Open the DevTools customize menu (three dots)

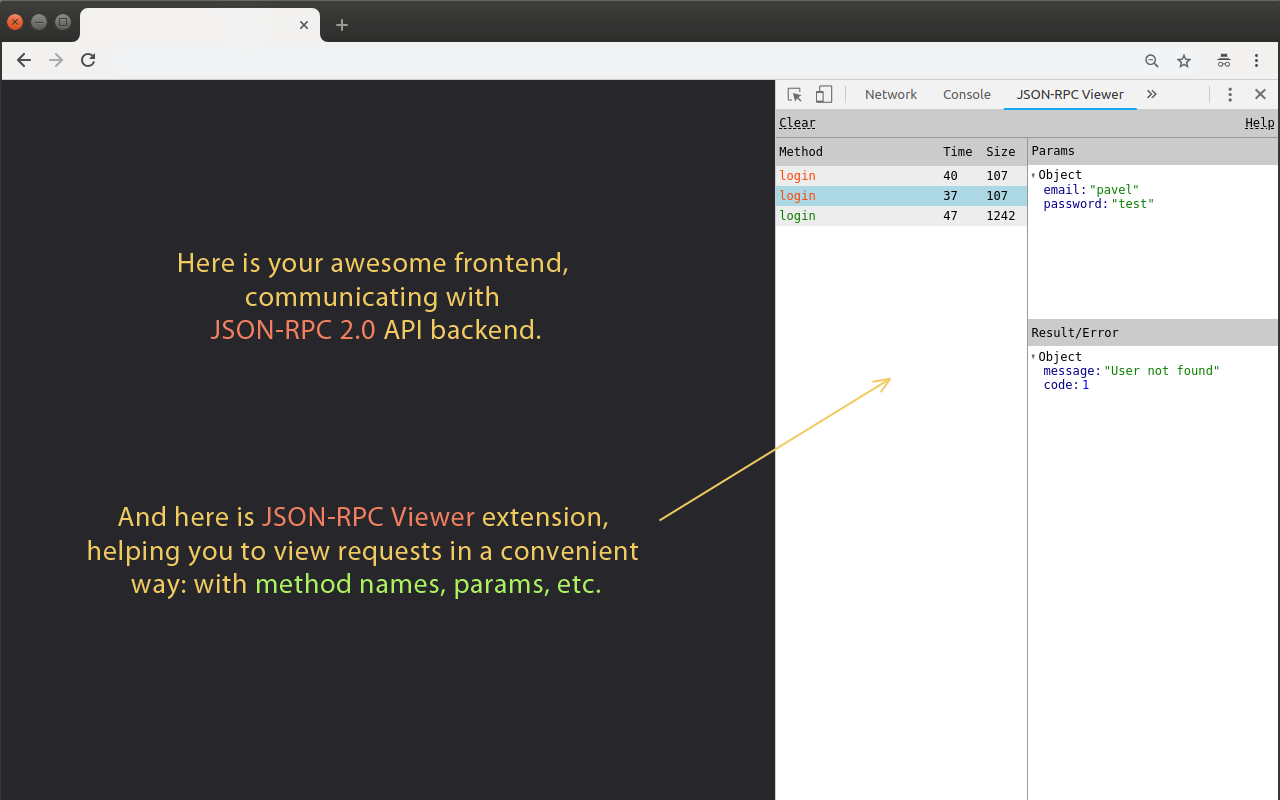point(1230,93)
